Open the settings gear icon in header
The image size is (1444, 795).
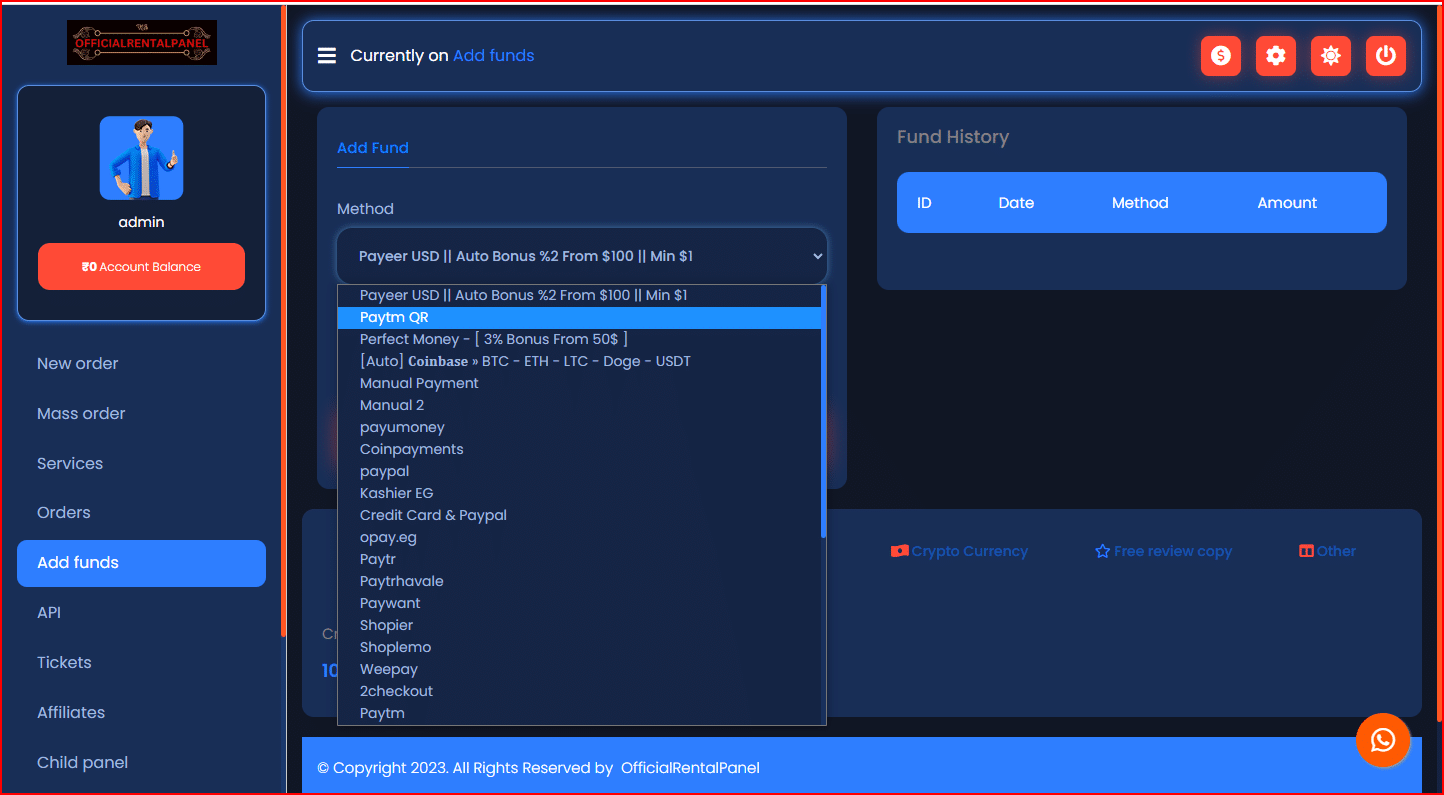pyautogui.click(x=1275, y=56)
